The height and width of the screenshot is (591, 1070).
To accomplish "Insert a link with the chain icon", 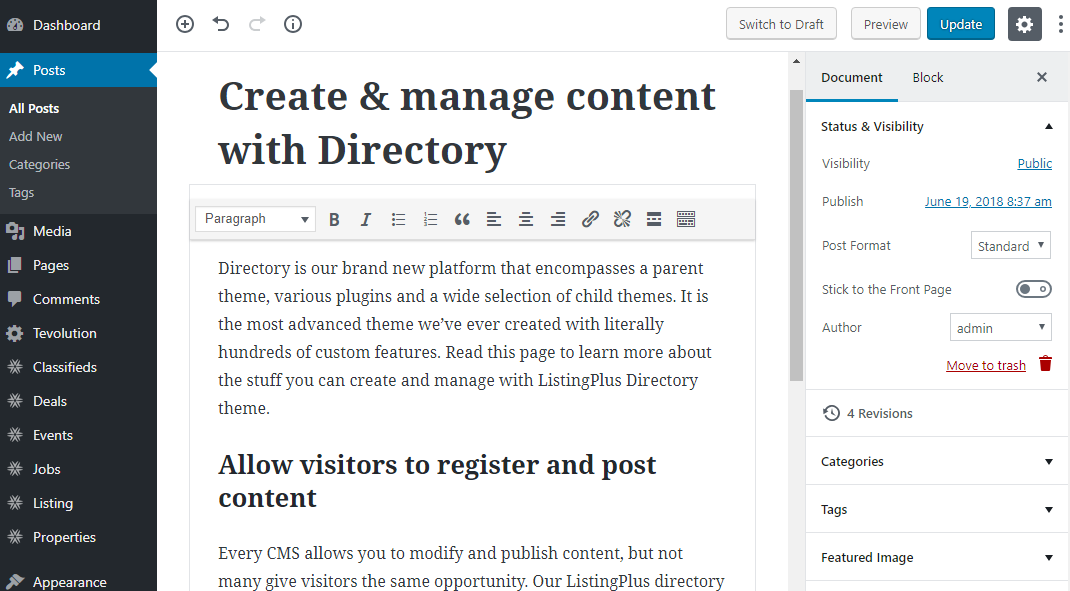I will (x=590, y=219).
